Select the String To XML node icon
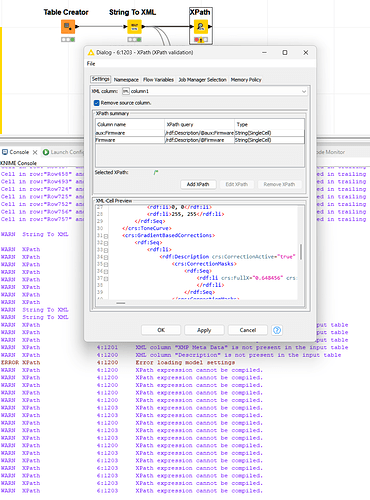 coord(135,27)
